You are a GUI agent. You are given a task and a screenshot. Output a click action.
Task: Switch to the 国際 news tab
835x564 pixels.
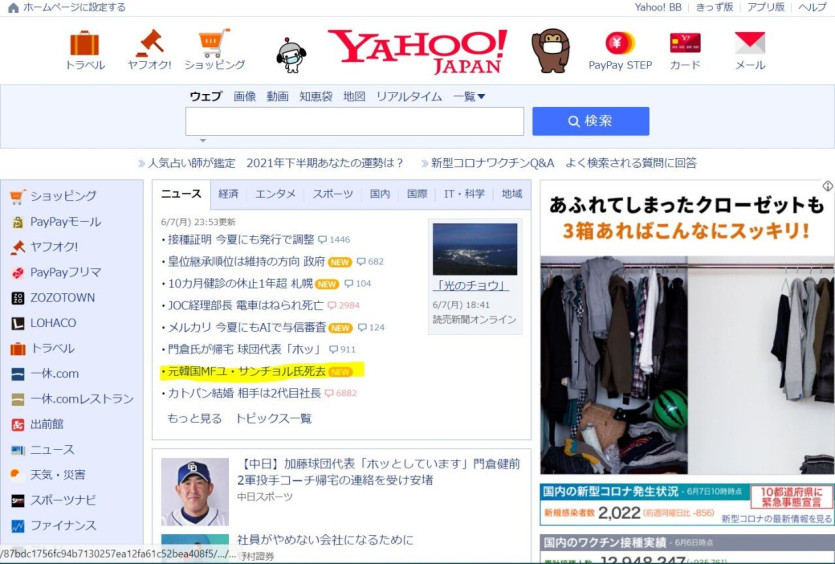pos(417,194)
